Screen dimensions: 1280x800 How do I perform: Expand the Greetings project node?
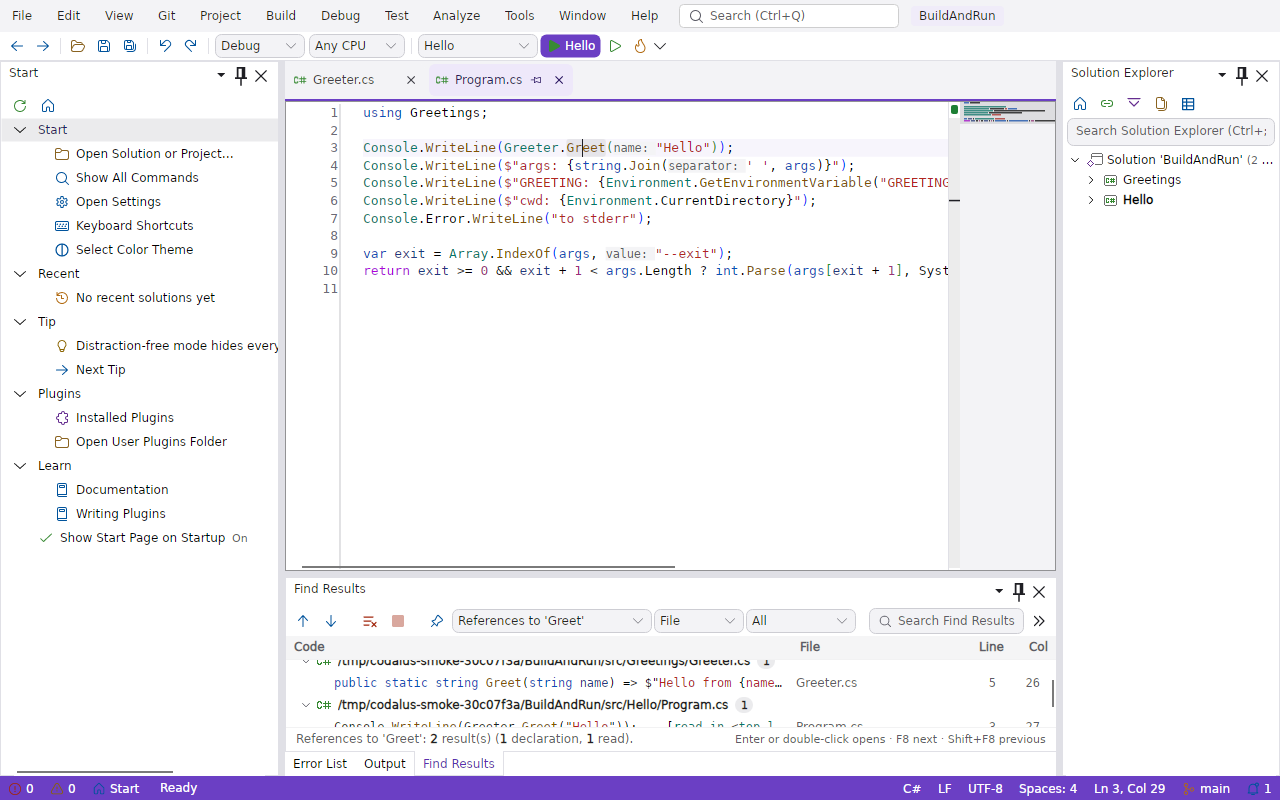[x=1091, y=180]
